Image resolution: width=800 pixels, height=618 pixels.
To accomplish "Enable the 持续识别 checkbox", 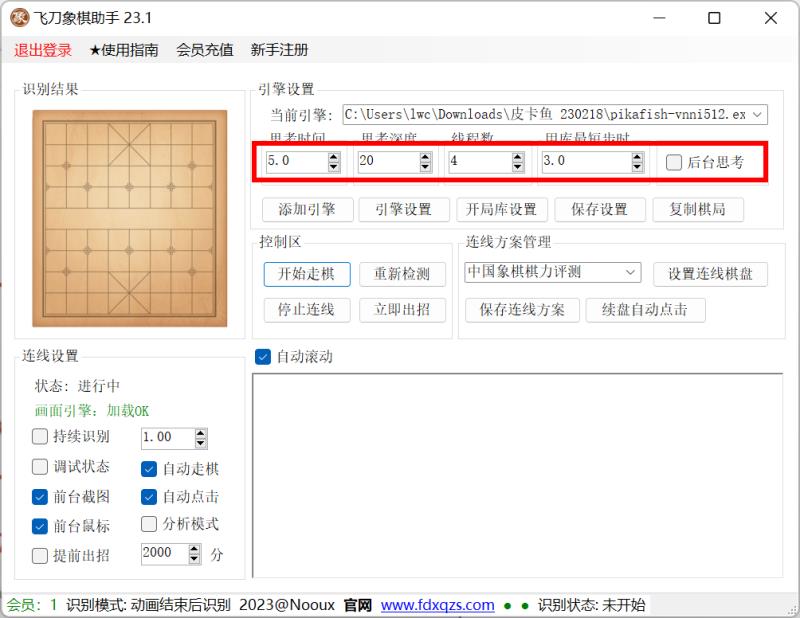I will tap(40, 437).
